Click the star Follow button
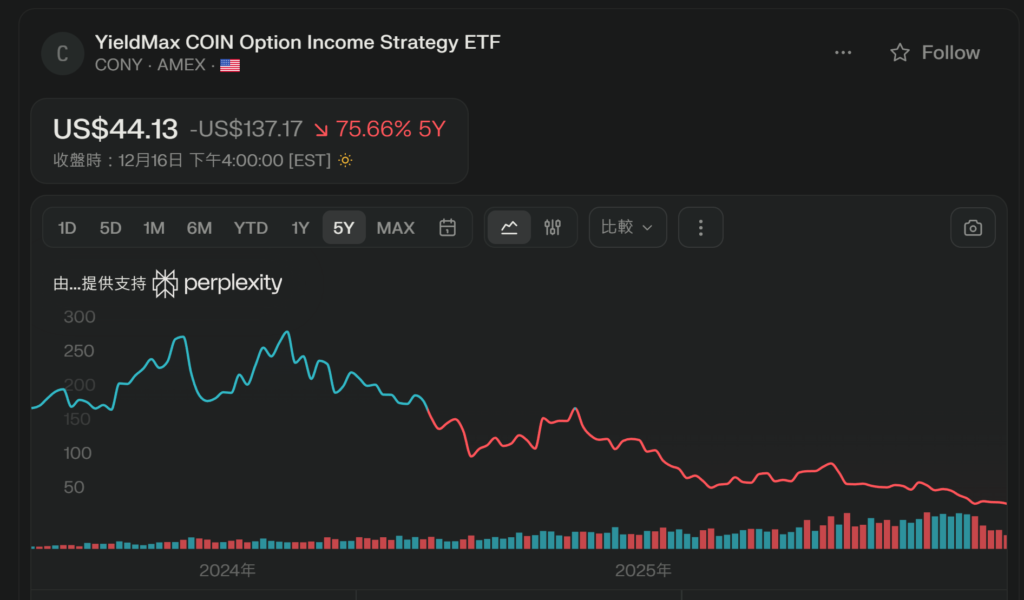The image size is (1024, 600). [x=935, y=53]
